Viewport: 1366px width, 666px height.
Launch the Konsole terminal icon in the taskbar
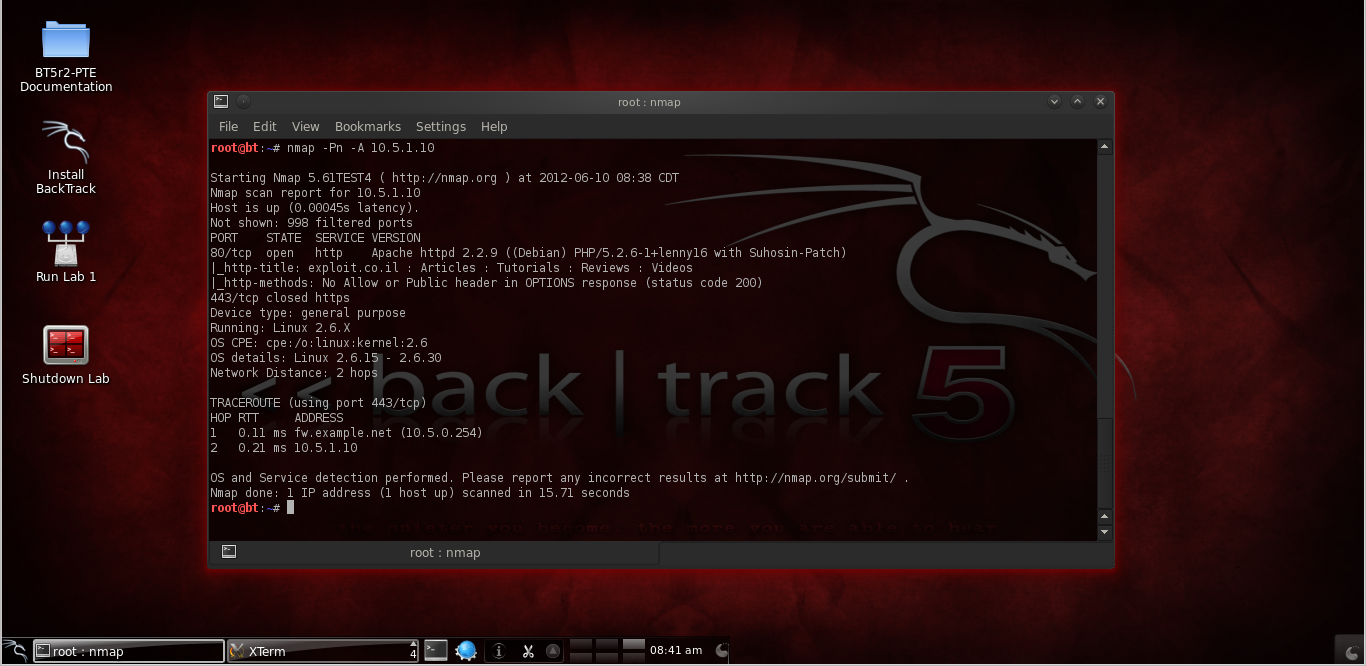coord(435,650)
